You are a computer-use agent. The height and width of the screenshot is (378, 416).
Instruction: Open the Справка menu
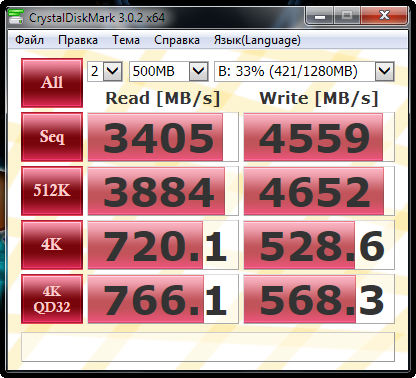tap(177, 40)
